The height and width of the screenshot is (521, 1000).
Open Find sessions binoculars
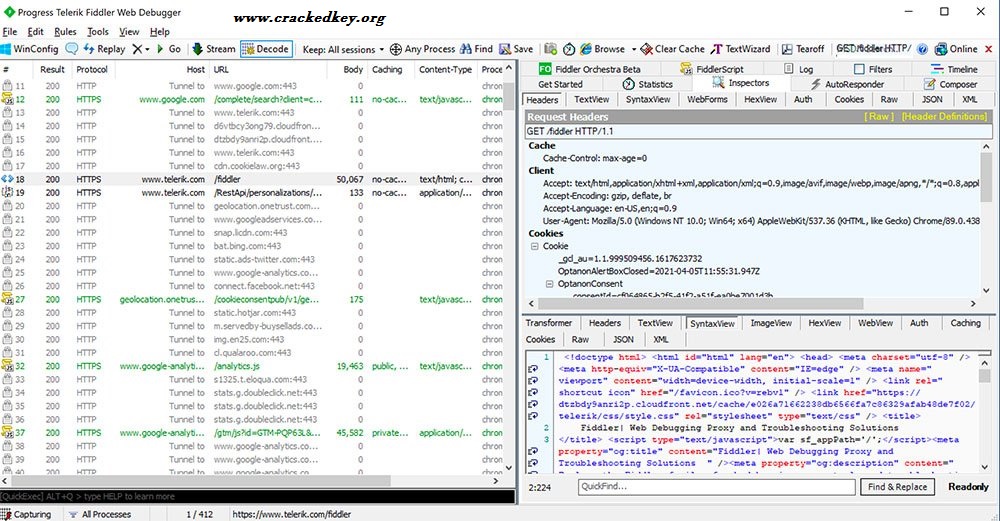[476, 49]
